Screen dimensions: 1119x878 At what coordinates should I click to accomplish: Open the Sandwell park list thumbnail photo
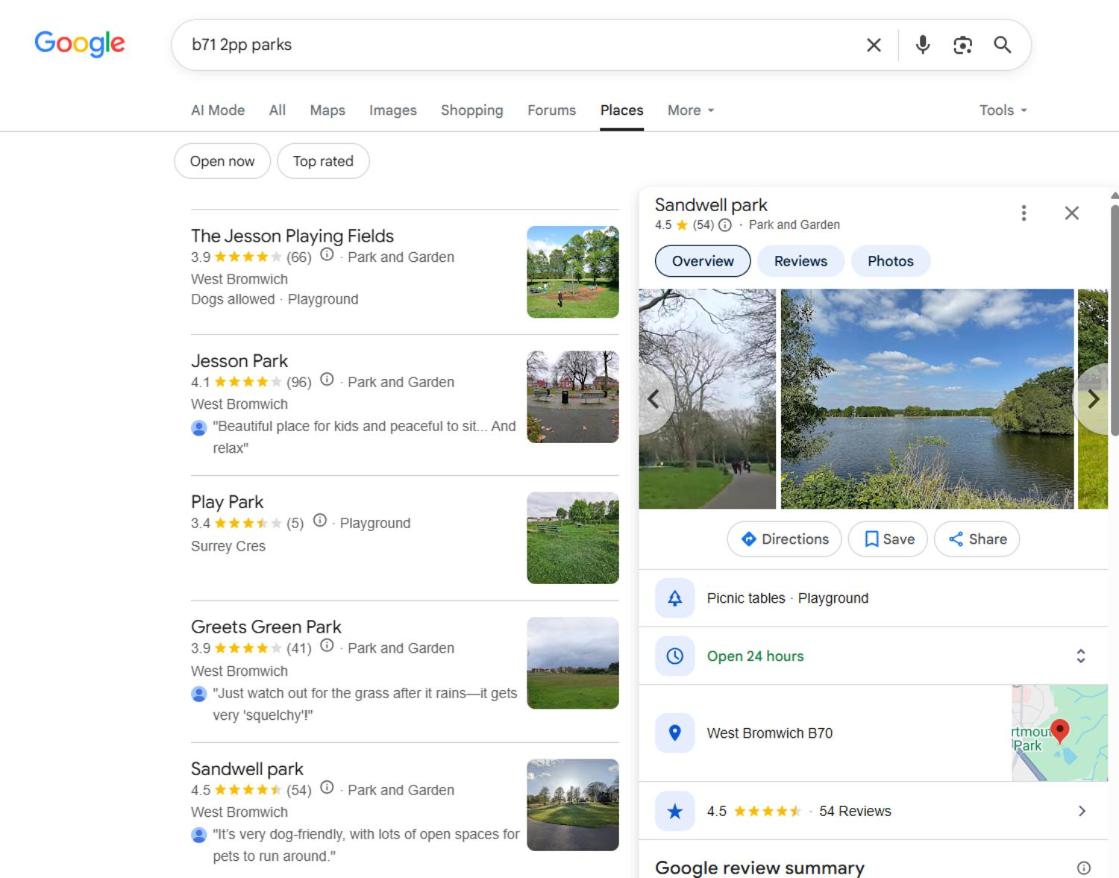[572, 804]
